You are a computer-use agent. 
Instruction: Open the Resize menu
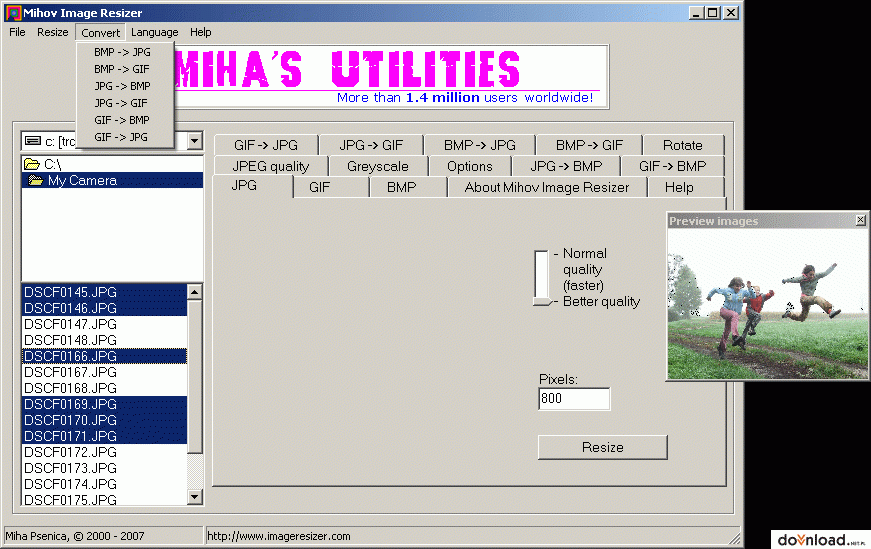tap(52, 32)
